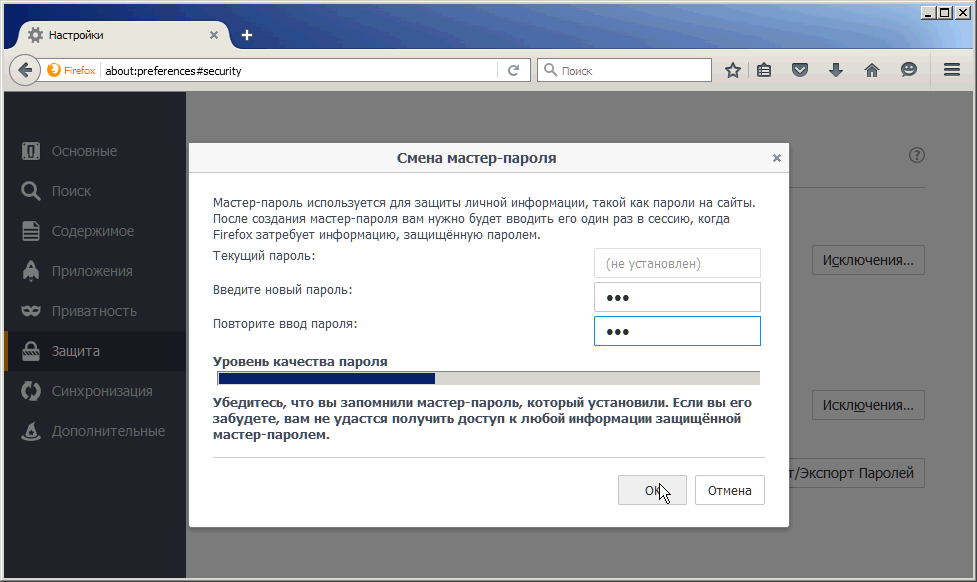This screenshot has width=977, height=582.
Task: Confirm with the OK button
Action: click(652, 490)
